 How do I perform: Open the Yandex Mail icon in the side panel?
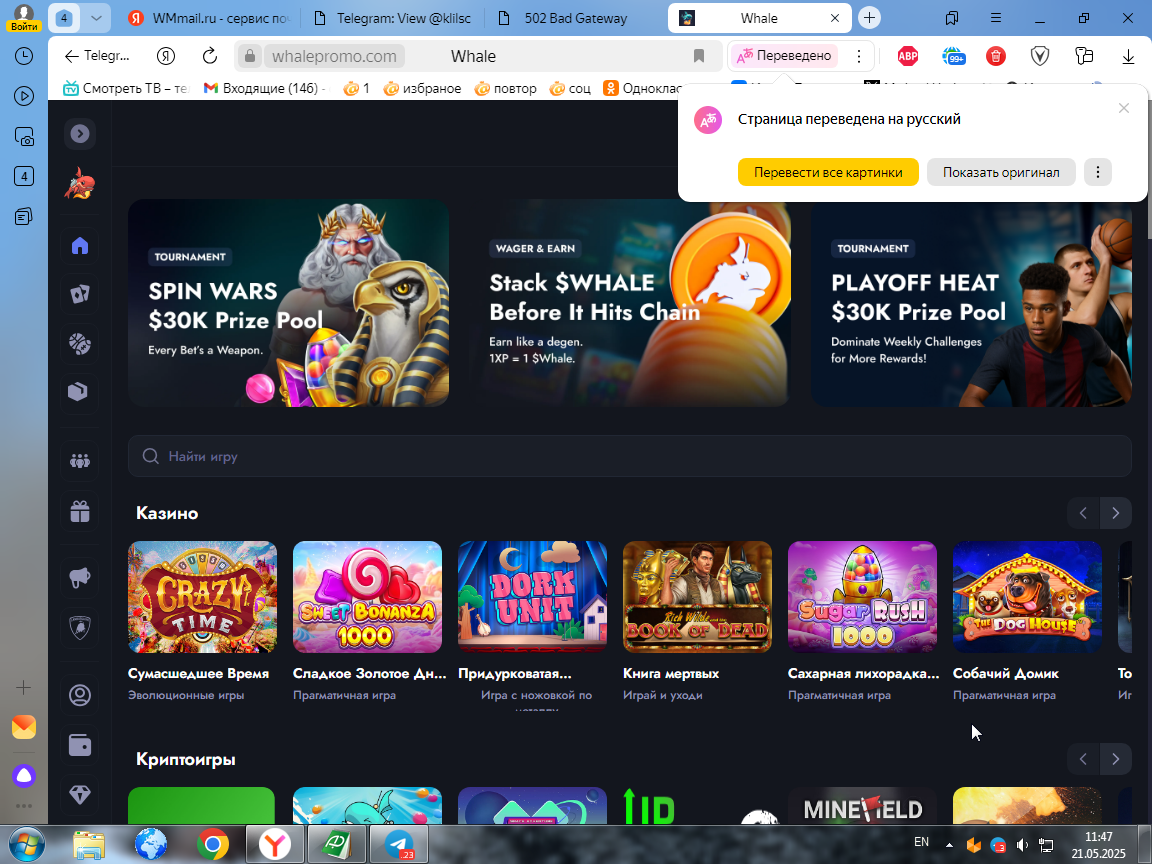pyautogui.click(x=24, y=727)
